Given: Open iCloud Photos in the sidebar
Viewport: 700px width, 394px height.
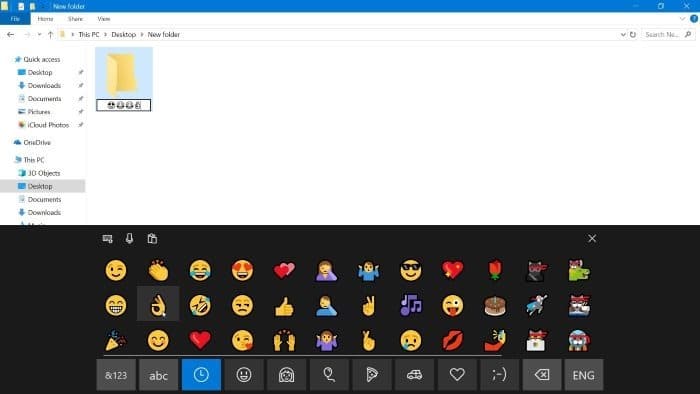Looking at the screenshot, I should pyautogui.click(x=48, y=125).
